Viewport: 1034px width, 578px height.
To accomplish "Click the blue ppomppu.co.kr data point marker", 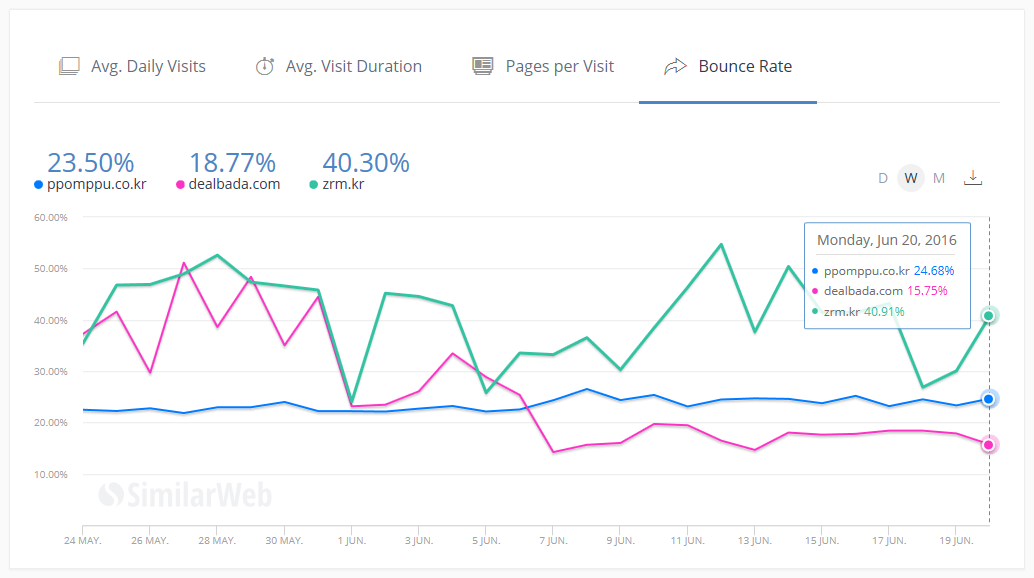I will 989,399.
